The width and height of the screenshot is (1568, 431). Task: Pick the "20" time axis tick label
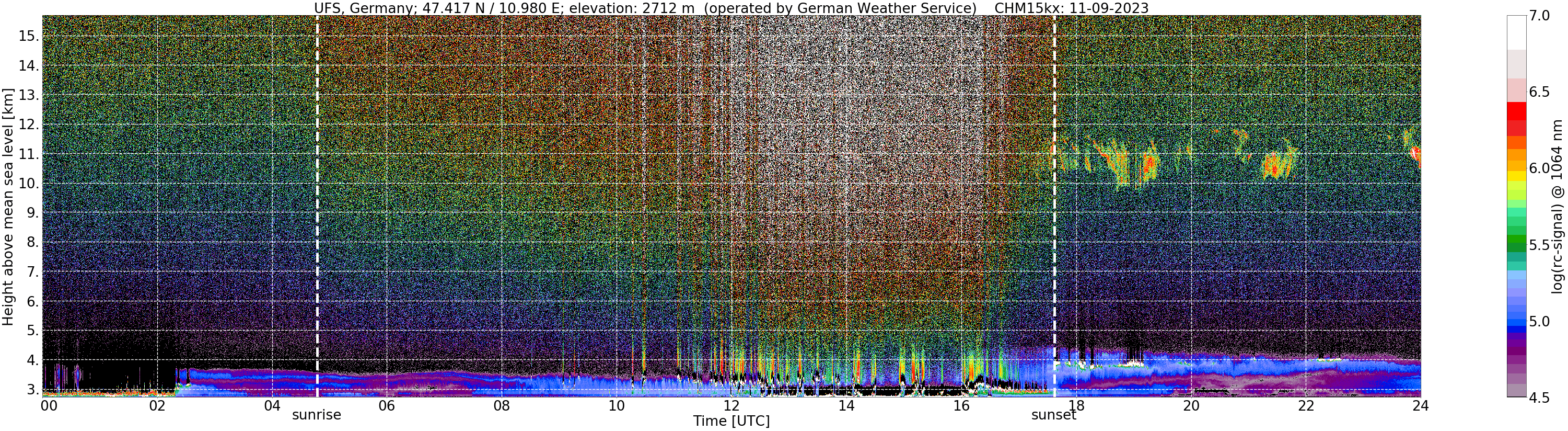[1191, 405]
